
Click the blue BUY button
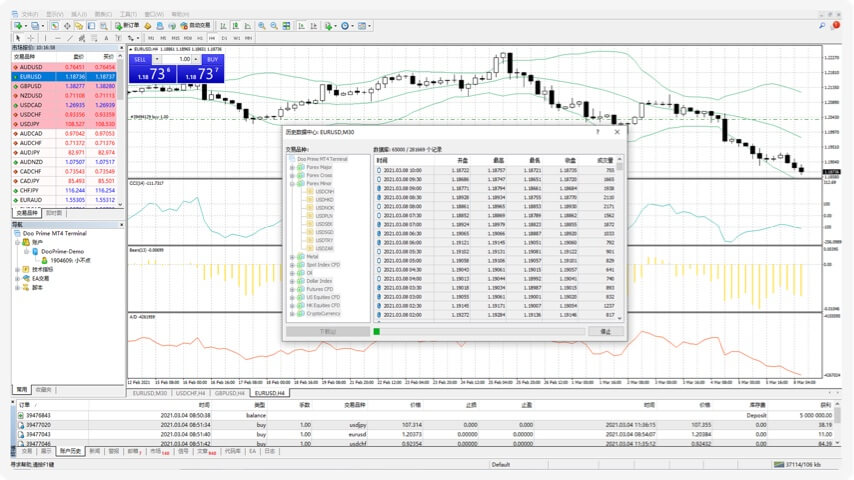pyautogui.click(x=210, y=59)
